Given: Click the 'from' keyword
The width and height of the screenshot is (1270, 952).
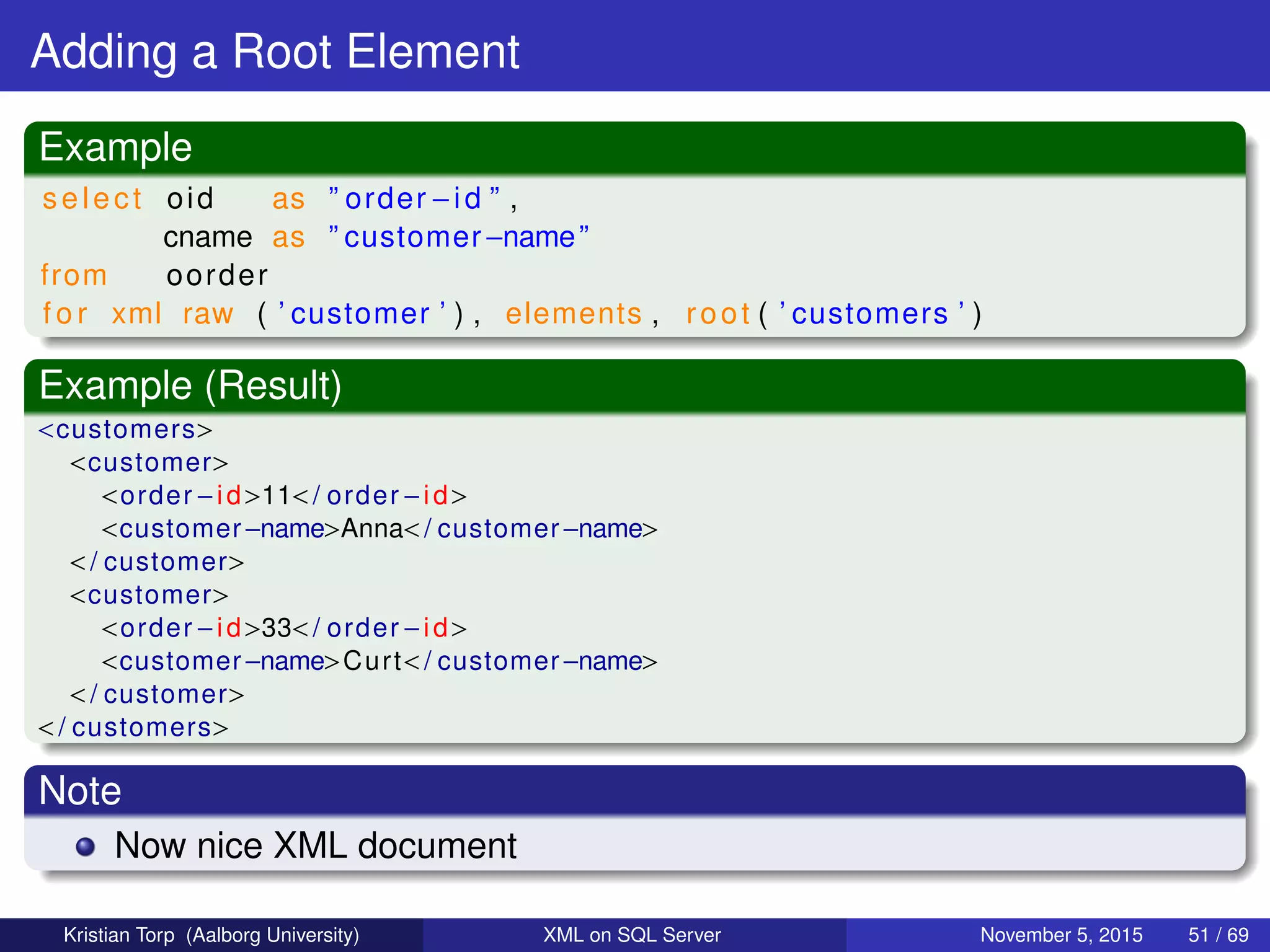Looking at the screenshot, I should [74, 275].
